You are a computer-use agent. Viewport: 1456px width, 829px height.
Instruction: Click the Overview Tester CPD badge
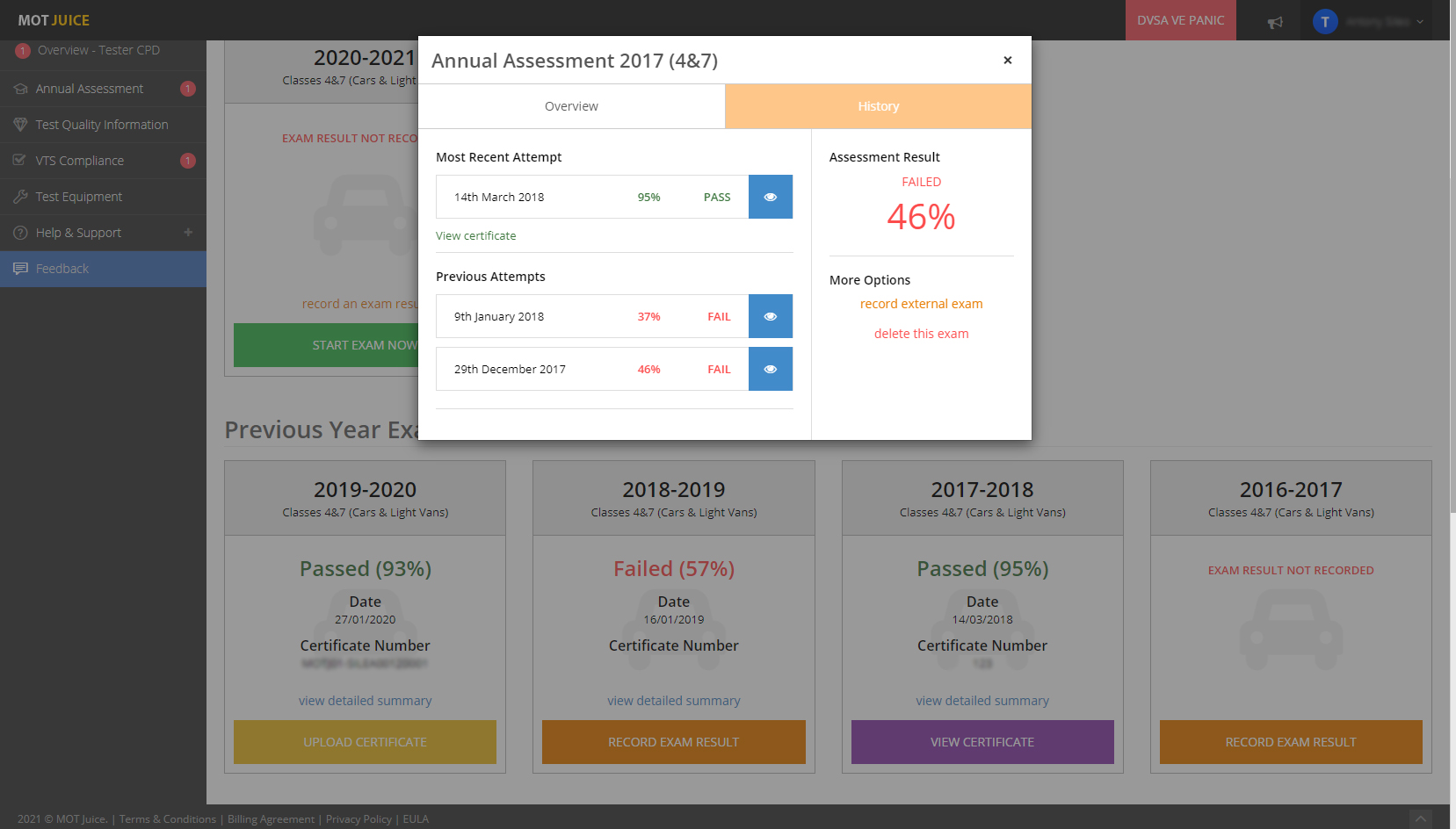(23, 51)
